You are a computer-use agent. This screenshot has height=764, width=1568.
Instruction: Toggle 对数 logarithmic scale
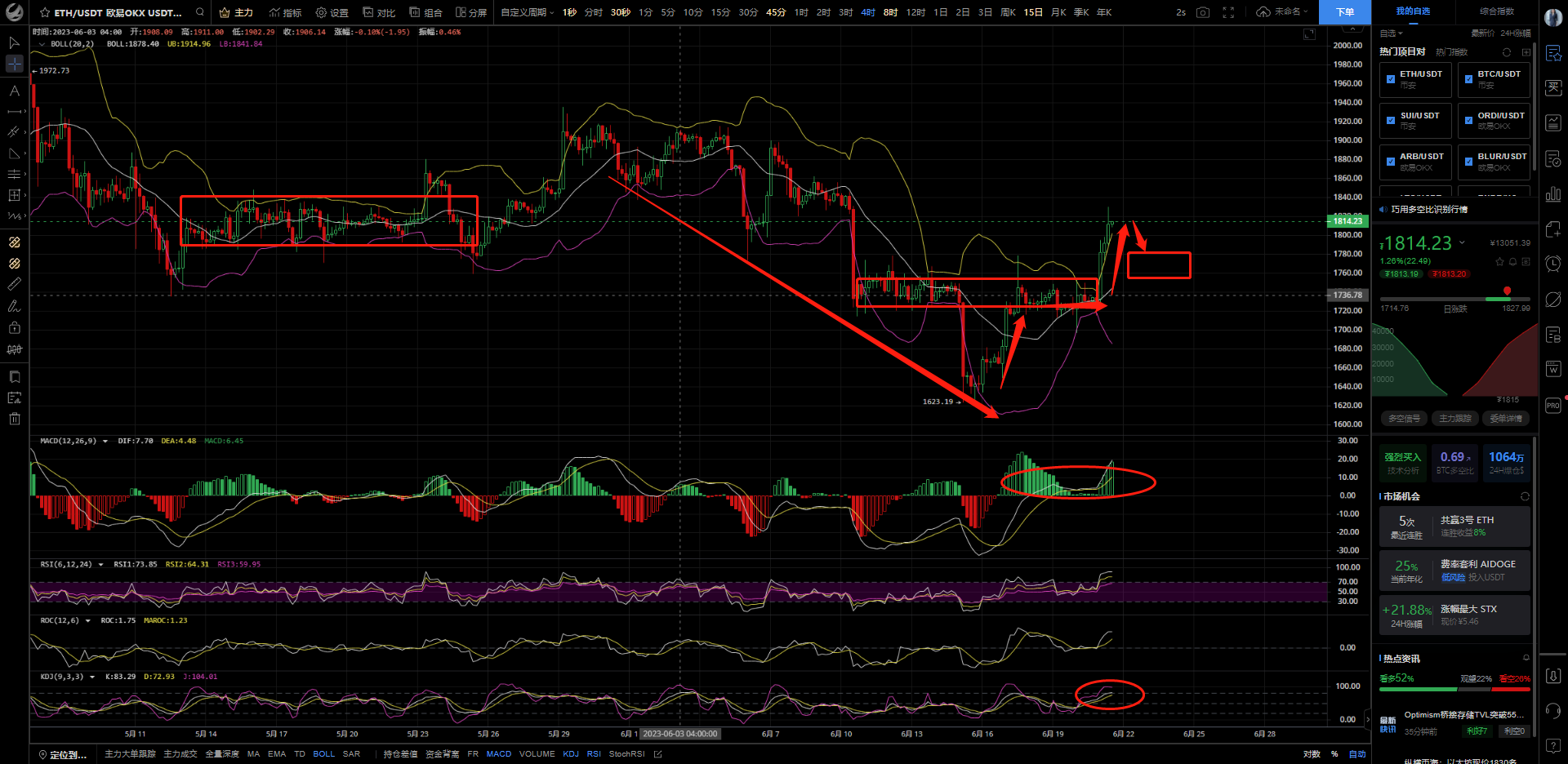1312,754
